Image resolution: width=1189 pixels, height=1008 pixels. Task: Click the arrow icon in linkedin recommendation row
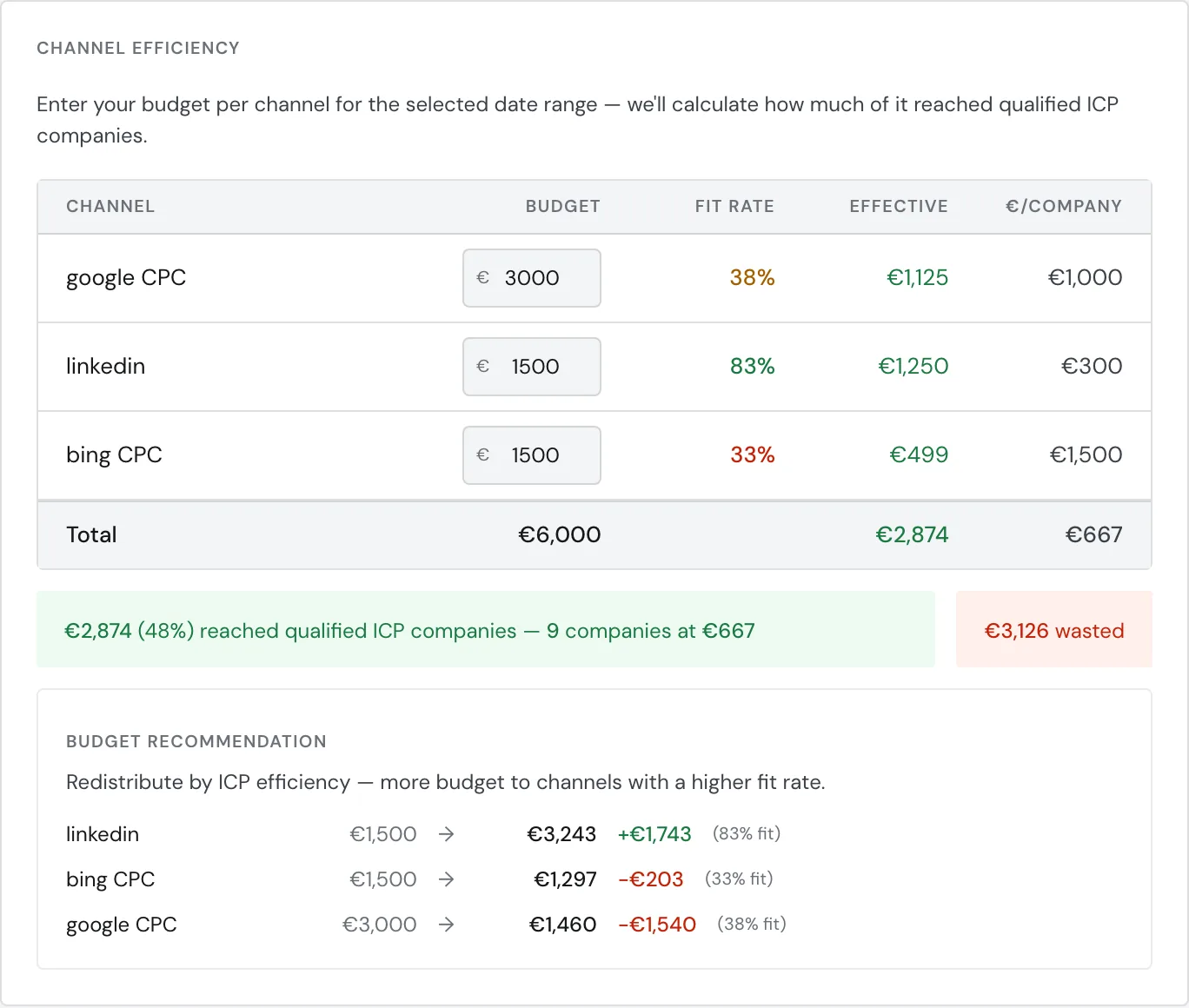pos(446,834)
